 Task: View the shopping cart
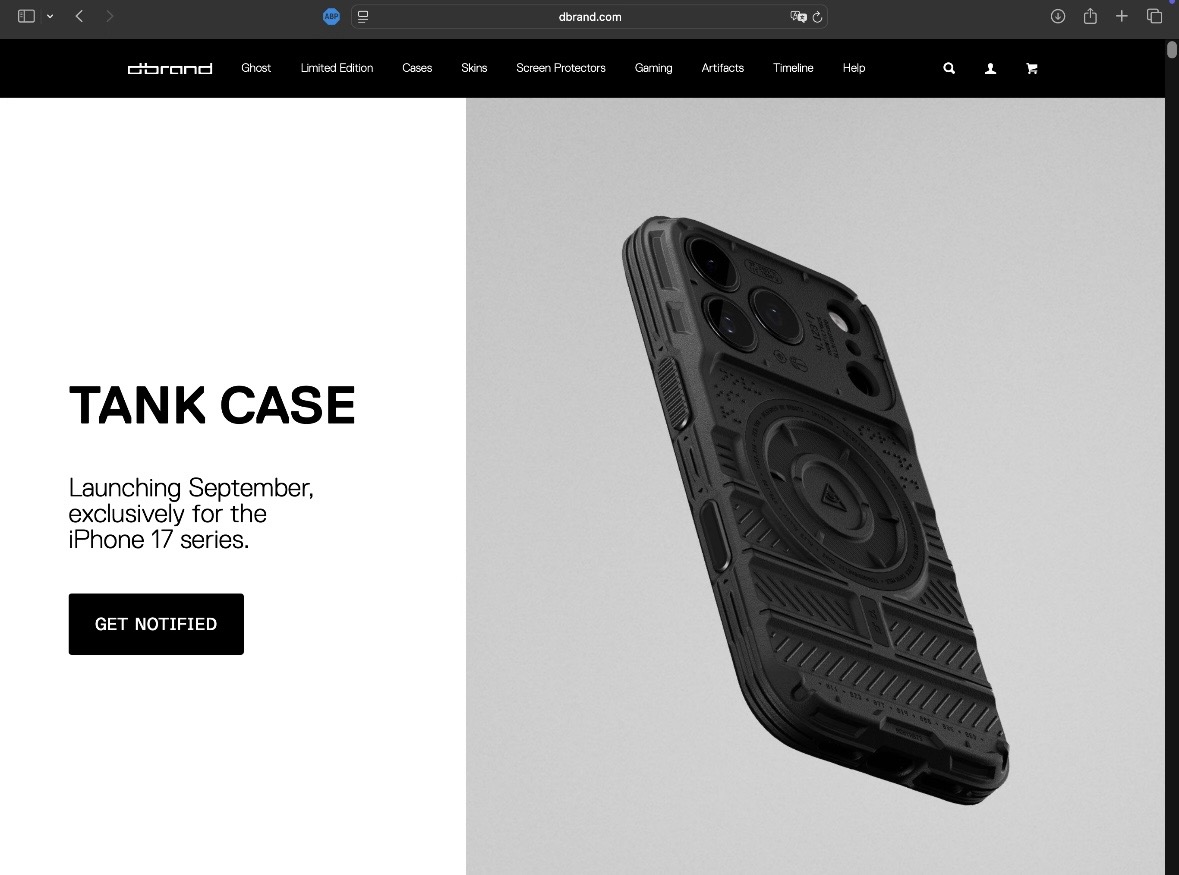1032,68
